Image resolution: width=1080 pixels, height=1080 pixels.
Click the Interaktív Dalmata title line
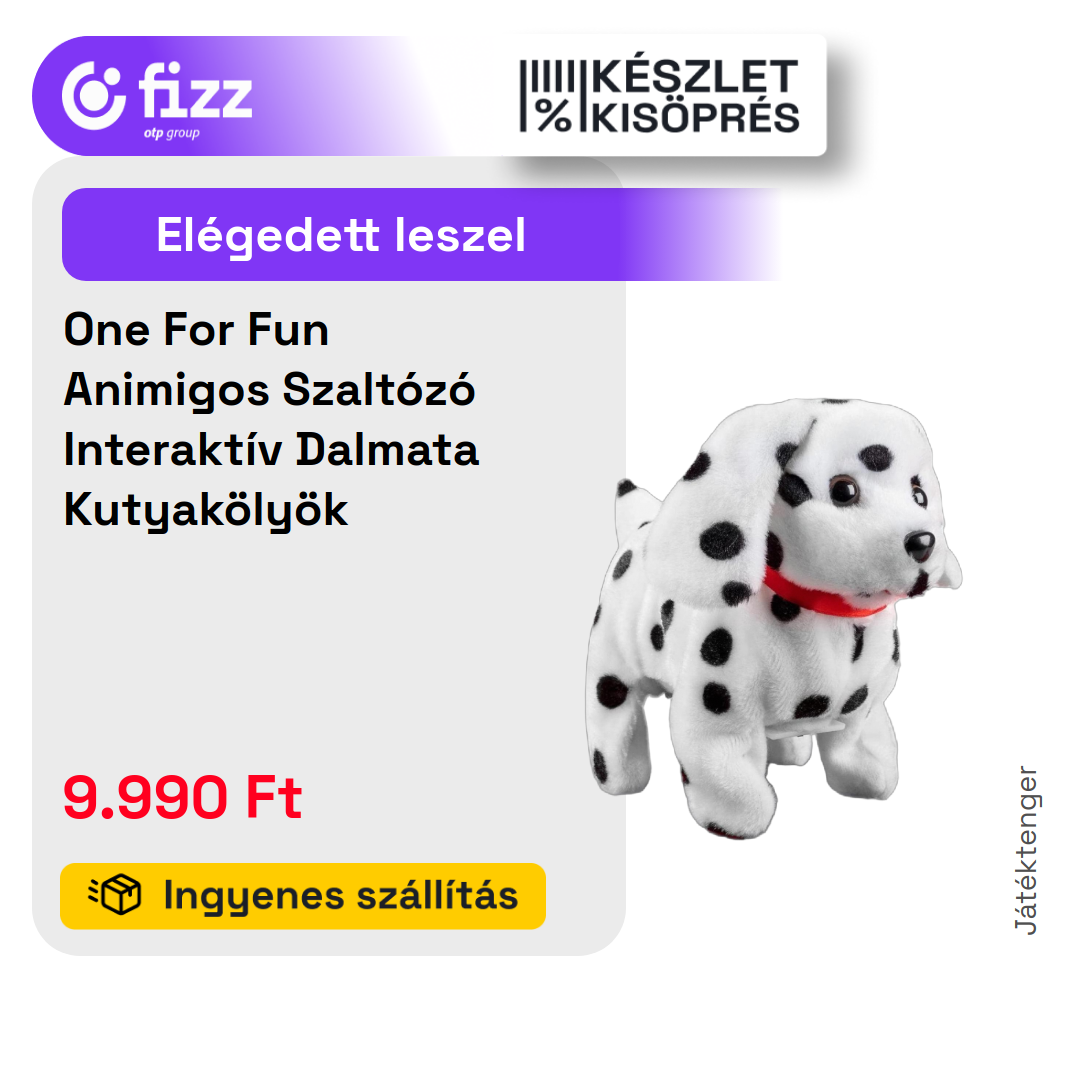(x=271, y=450)
